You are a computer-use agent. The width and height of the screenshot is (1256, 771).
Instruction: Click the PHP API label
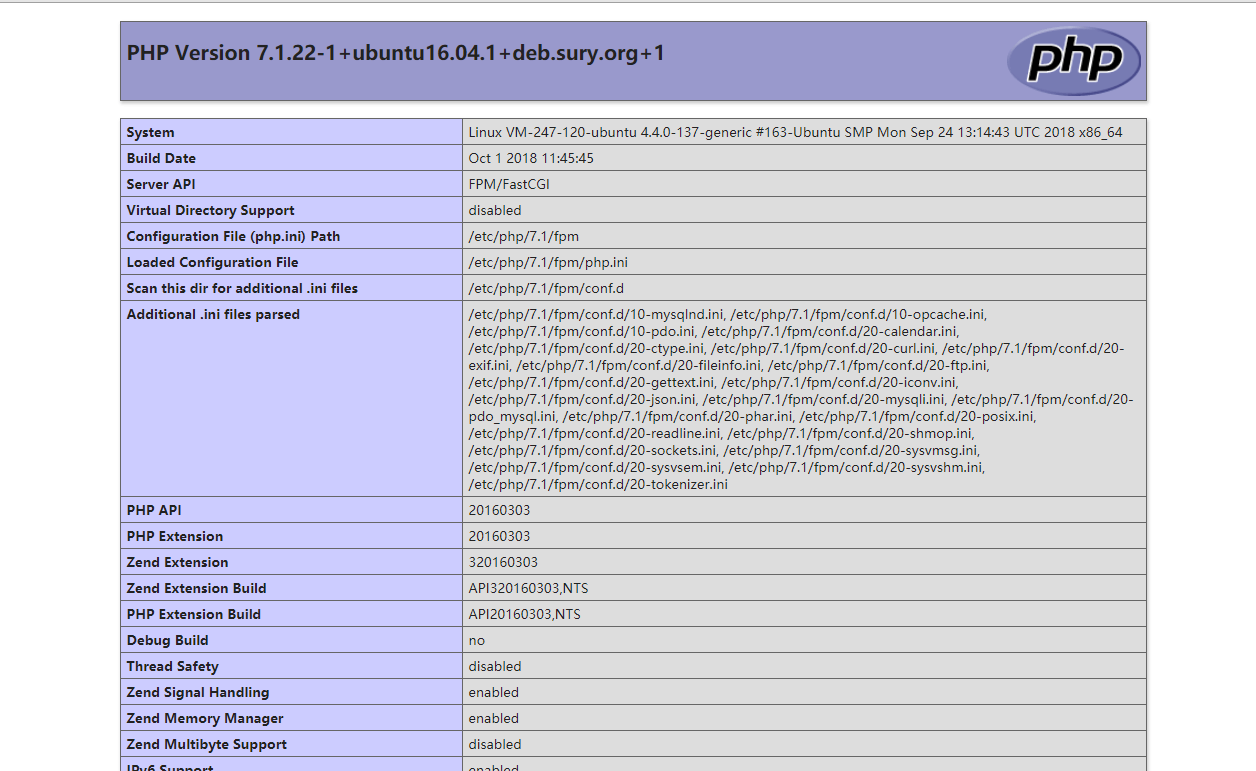pos(153,510)
